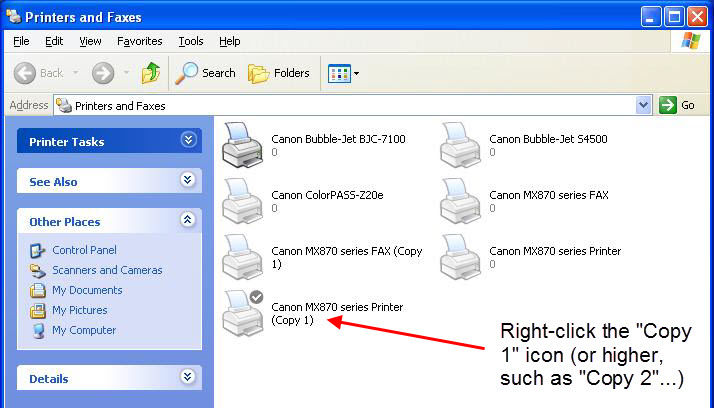Screen dimensions: 714x408
Task: Click the Scanners and Cameras icon
Action: [37, 270]
